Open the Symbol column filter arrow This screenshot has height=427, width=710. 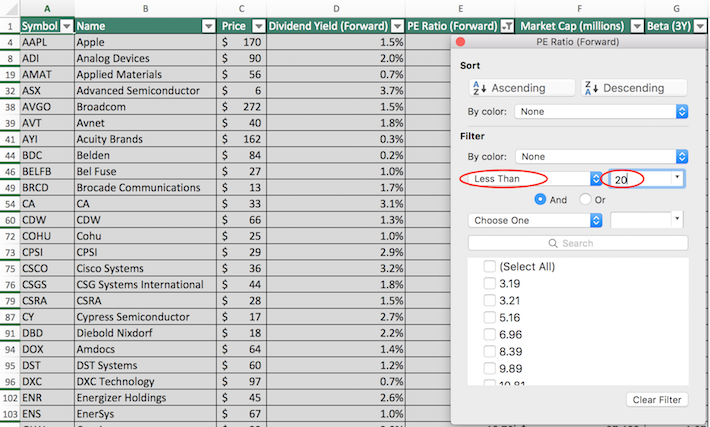pyautogui.click(x=66, y=26)
